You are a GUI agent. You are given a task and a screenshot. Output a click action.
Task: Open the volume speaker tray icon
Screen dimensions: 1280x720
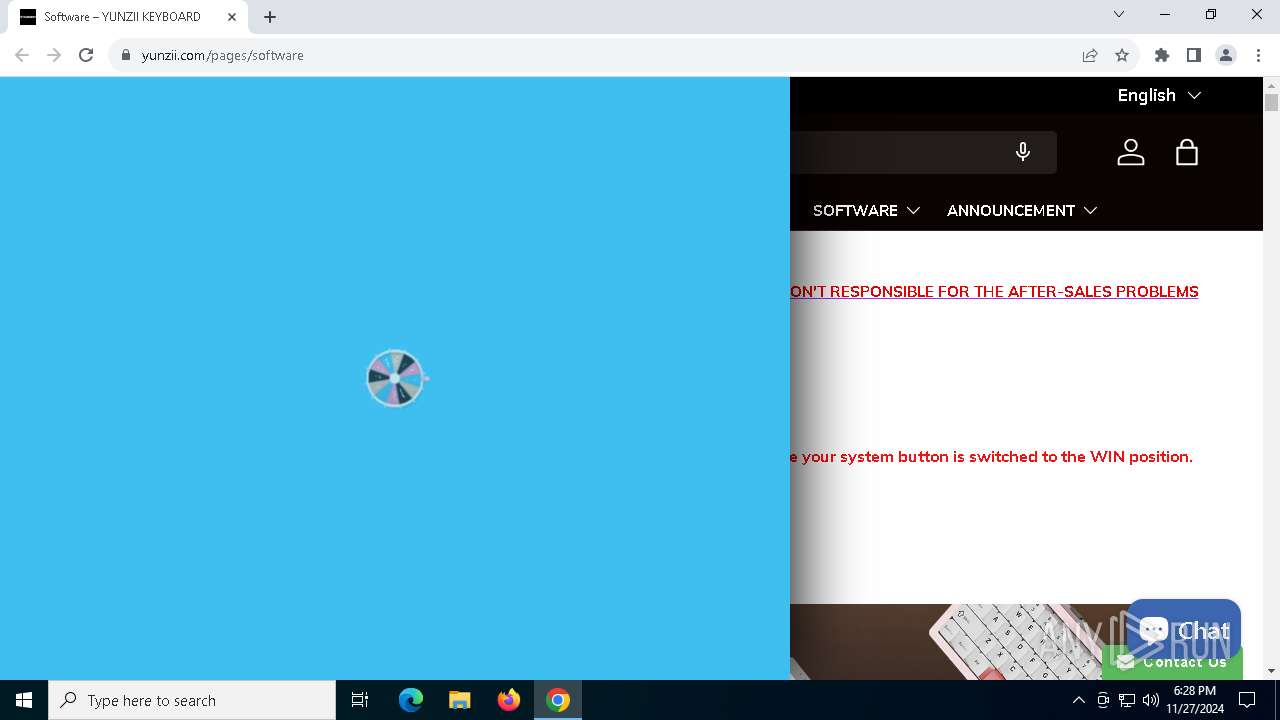tap(1150, 700)
